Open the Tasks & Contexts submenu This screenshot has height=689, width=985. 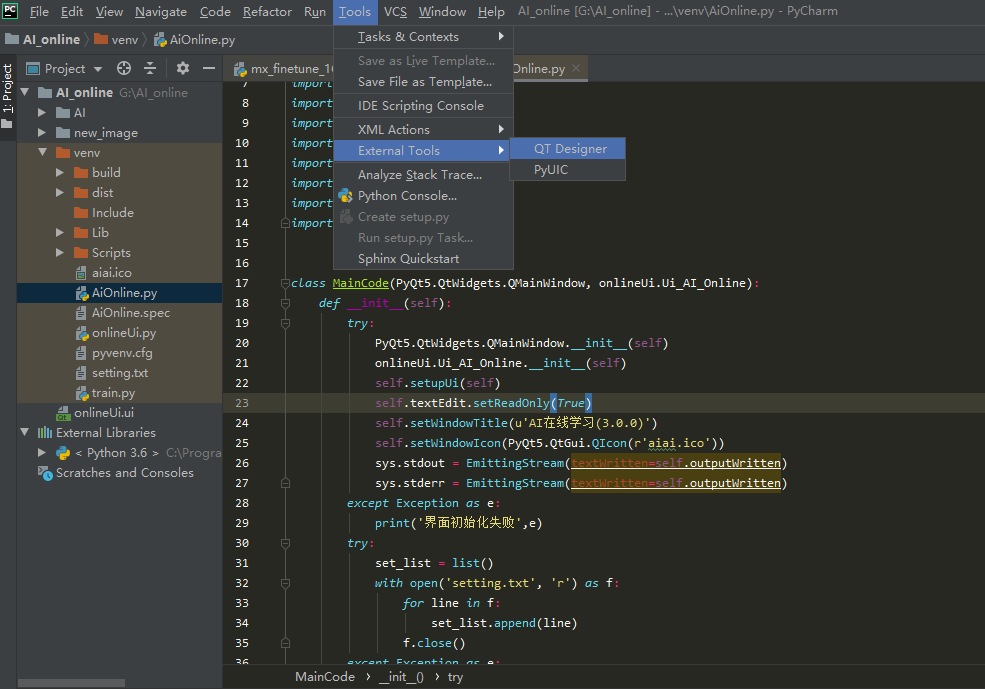tap(423, 36)
